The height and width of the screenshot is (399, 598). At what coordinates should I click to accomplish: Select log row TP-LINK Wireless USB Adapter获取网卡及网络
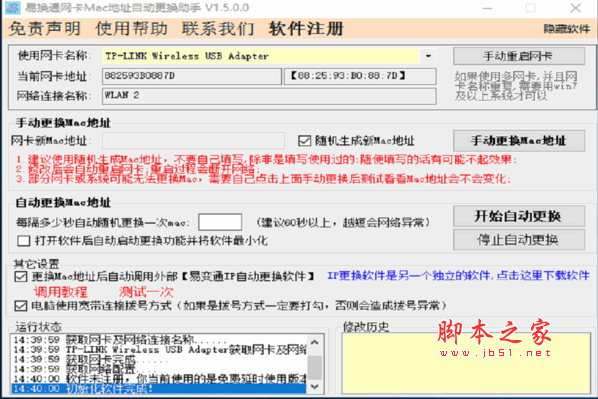click(159, 349)
